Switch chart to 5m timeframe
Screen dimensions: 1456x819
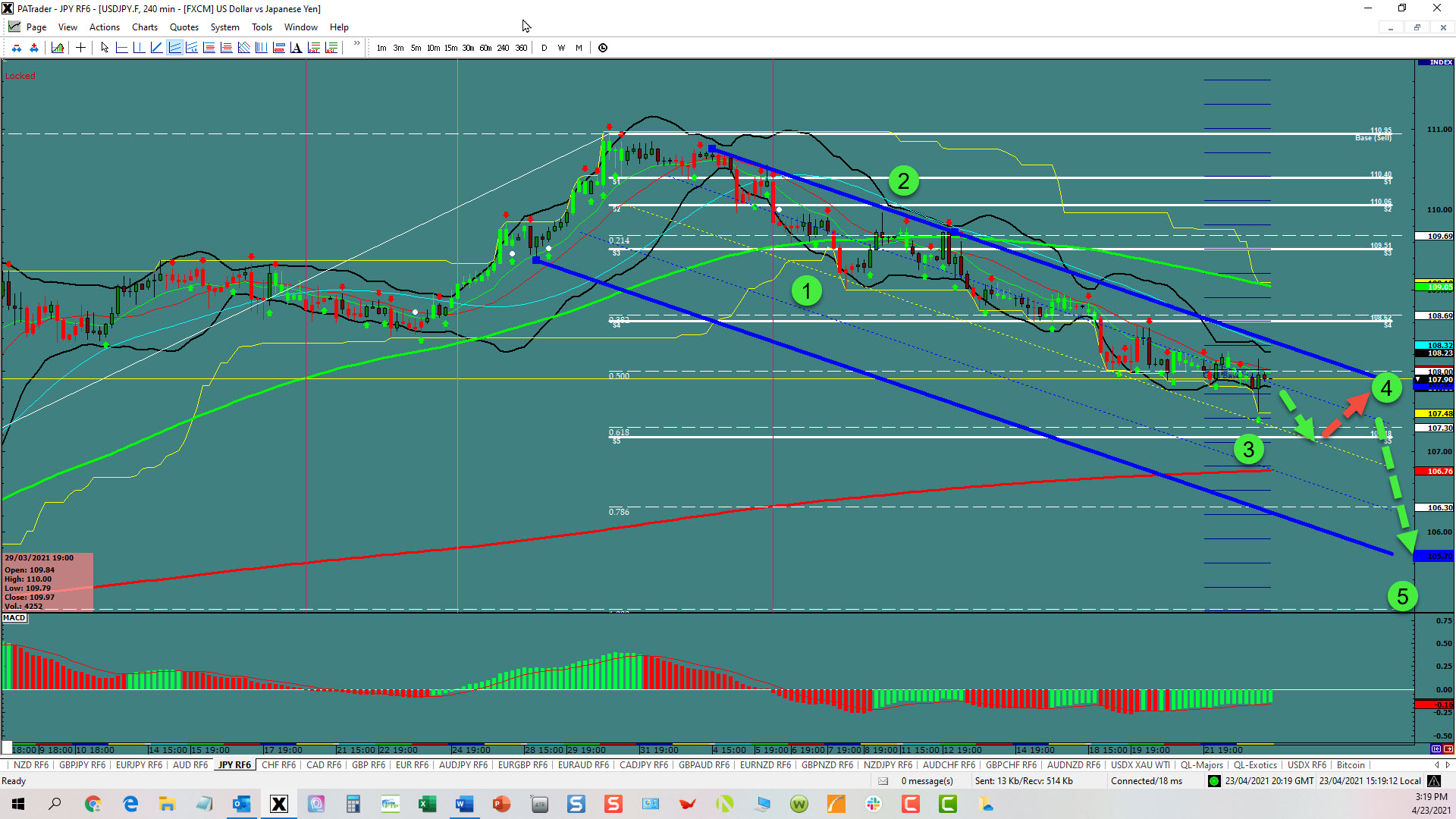pyautogui.click(x=416, y=48)
